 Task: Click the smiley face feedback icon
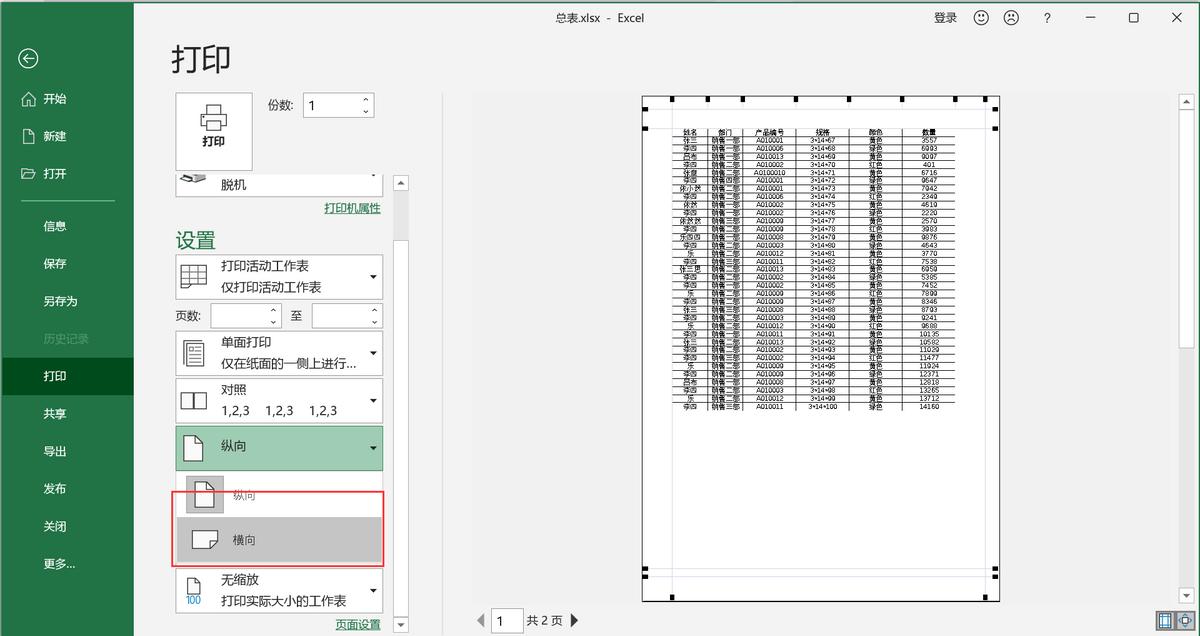tap(981, 18)
